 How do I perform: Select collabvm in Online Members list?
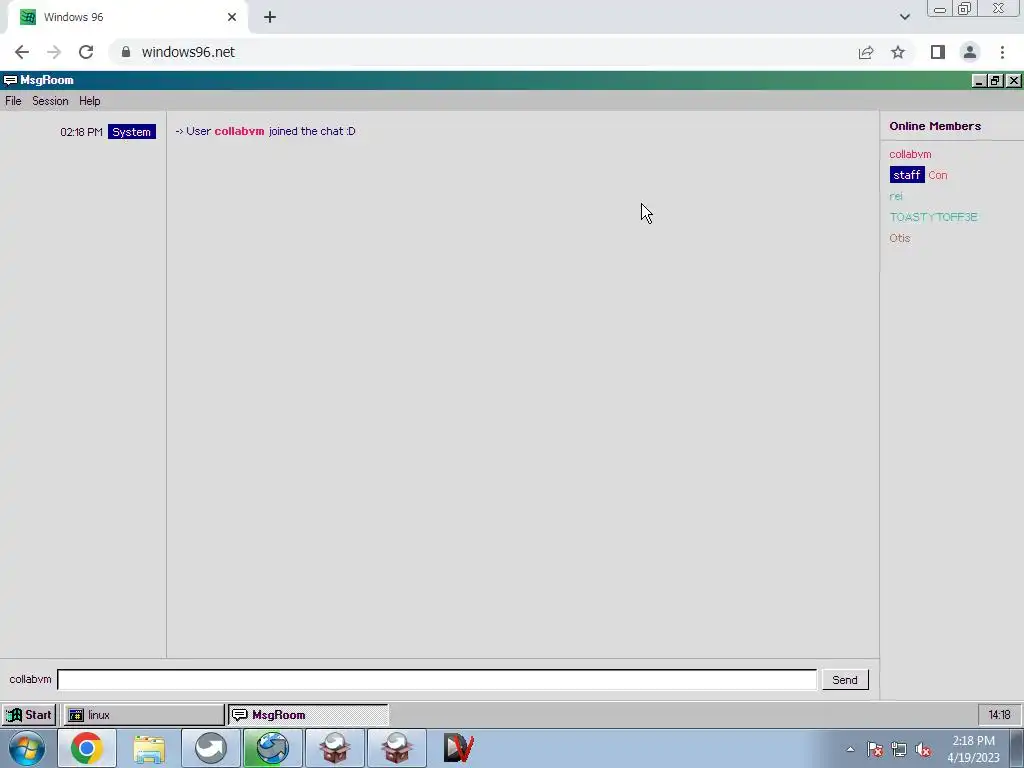tap(910, 154)
